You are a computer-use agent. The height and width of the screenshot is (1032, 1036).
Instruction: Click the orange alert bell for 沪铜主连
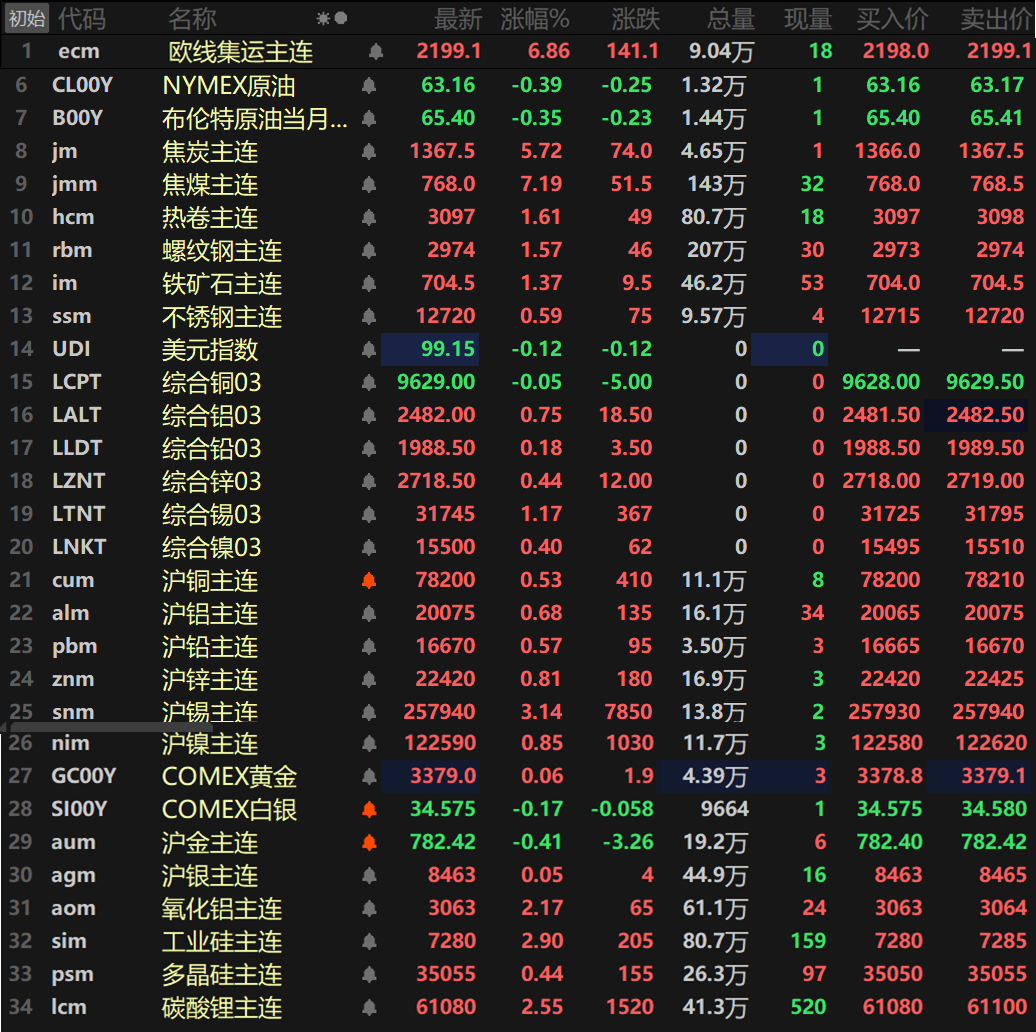tap(369, 581)
